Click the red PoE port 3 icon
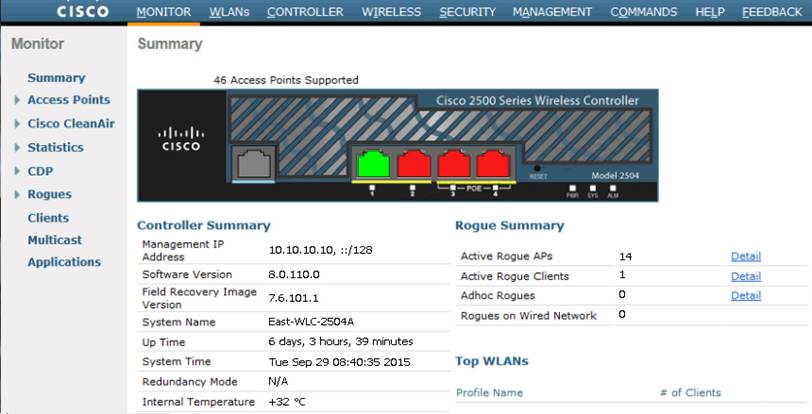812x414 pixels. pyautogui.click(x=453, y=164)
